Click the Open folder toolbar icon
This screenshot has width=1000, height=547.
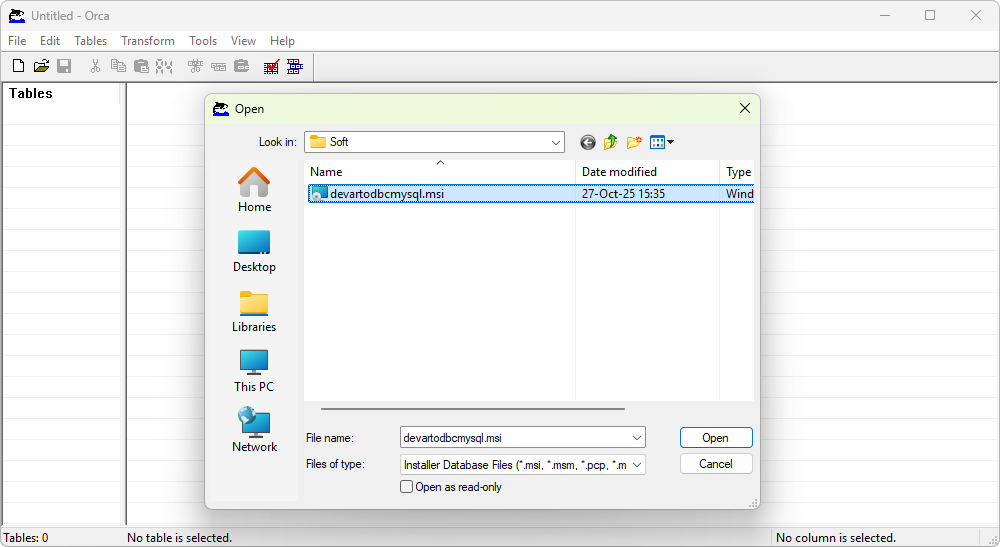(x=41, y=66)
